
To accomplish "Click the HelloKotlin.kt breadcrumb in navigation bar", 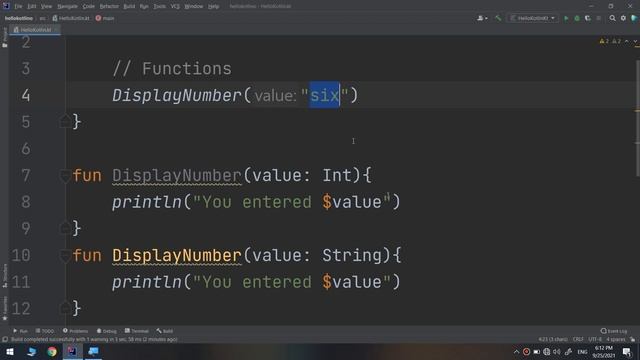I will click(x=71, y=18).
